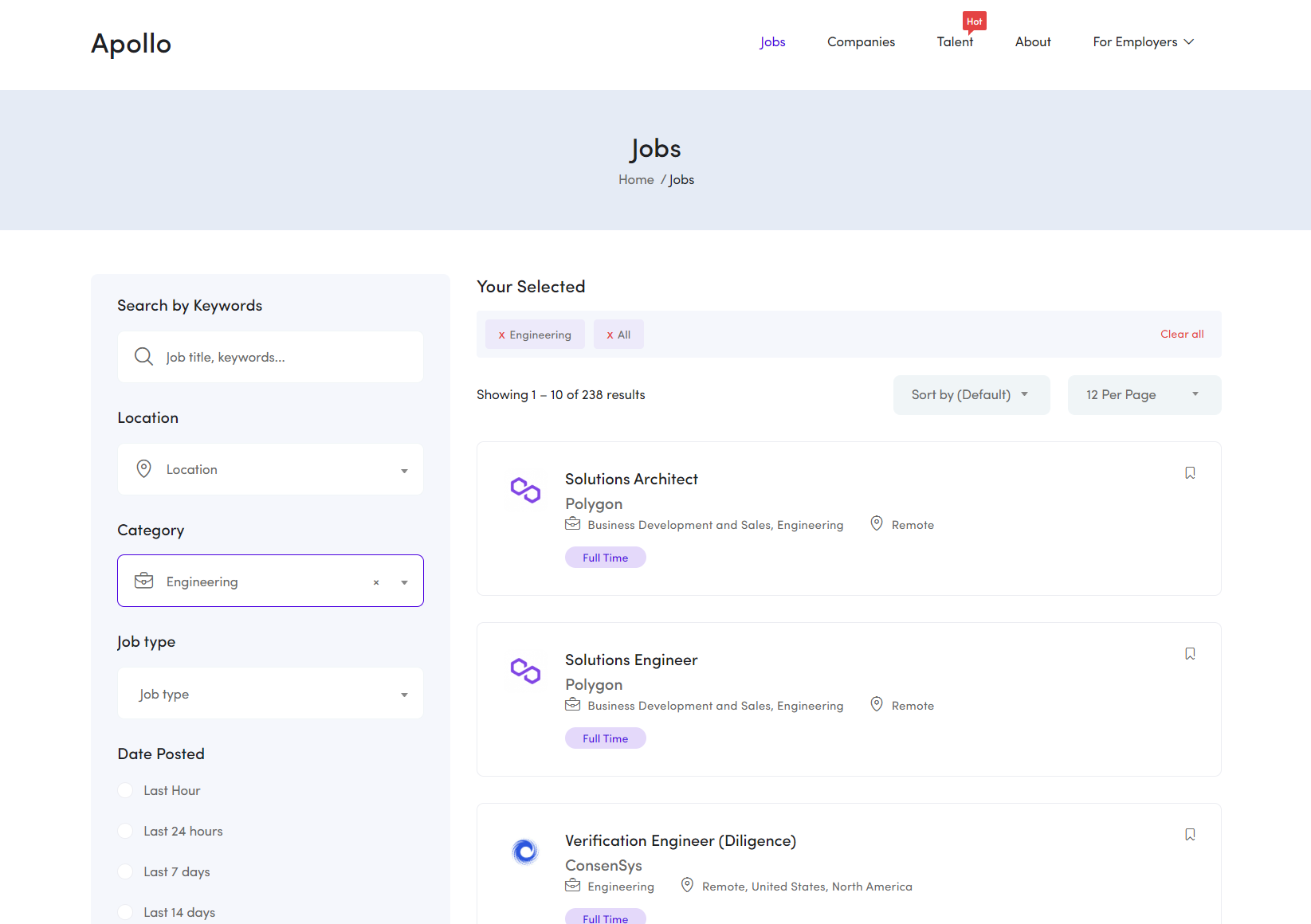This screenshot has height=924, width=1311.
Task: Click the Hot badge above Talent
Action: pos(974,22)
